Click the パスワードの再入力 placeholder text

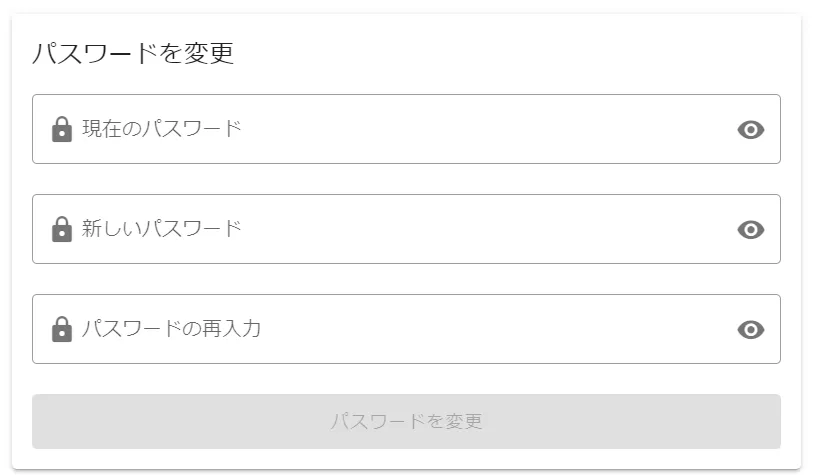tap(171, 329)
